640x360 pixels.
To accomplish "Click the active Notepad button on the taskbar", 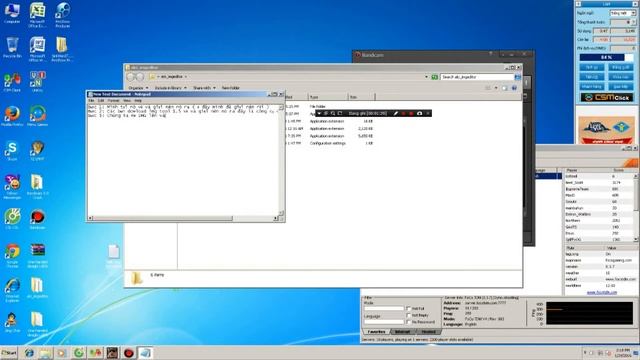I will (x=145, y=353).
